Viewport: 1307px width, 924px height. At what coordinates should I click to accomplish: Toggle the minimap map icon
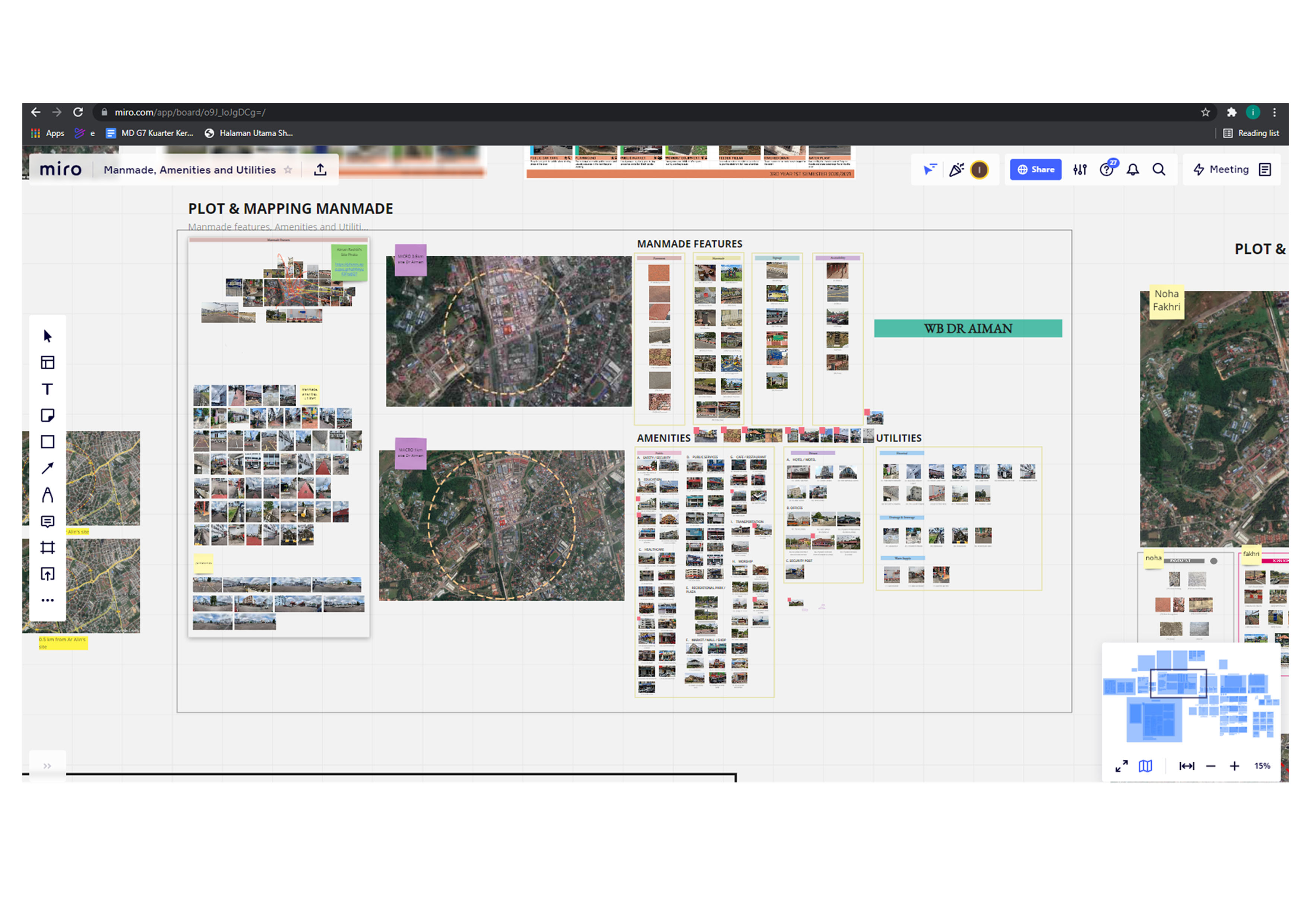(x=1145, y=766)
